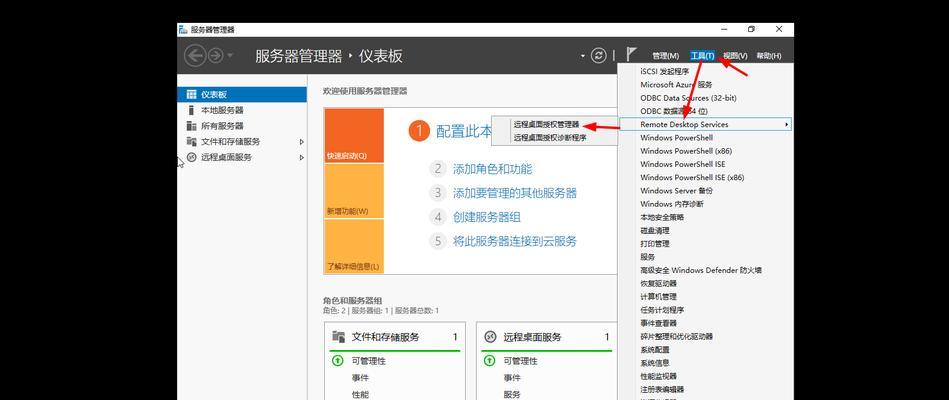The image size is (949, 400).
Task: Expand the 文件和存储服务 sidebar arrow
Action: click(301, 142)
